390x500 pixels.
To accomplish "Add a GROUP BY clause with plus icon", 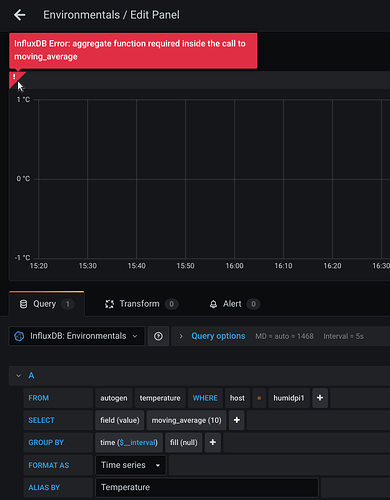I will (x=213, y=443).
